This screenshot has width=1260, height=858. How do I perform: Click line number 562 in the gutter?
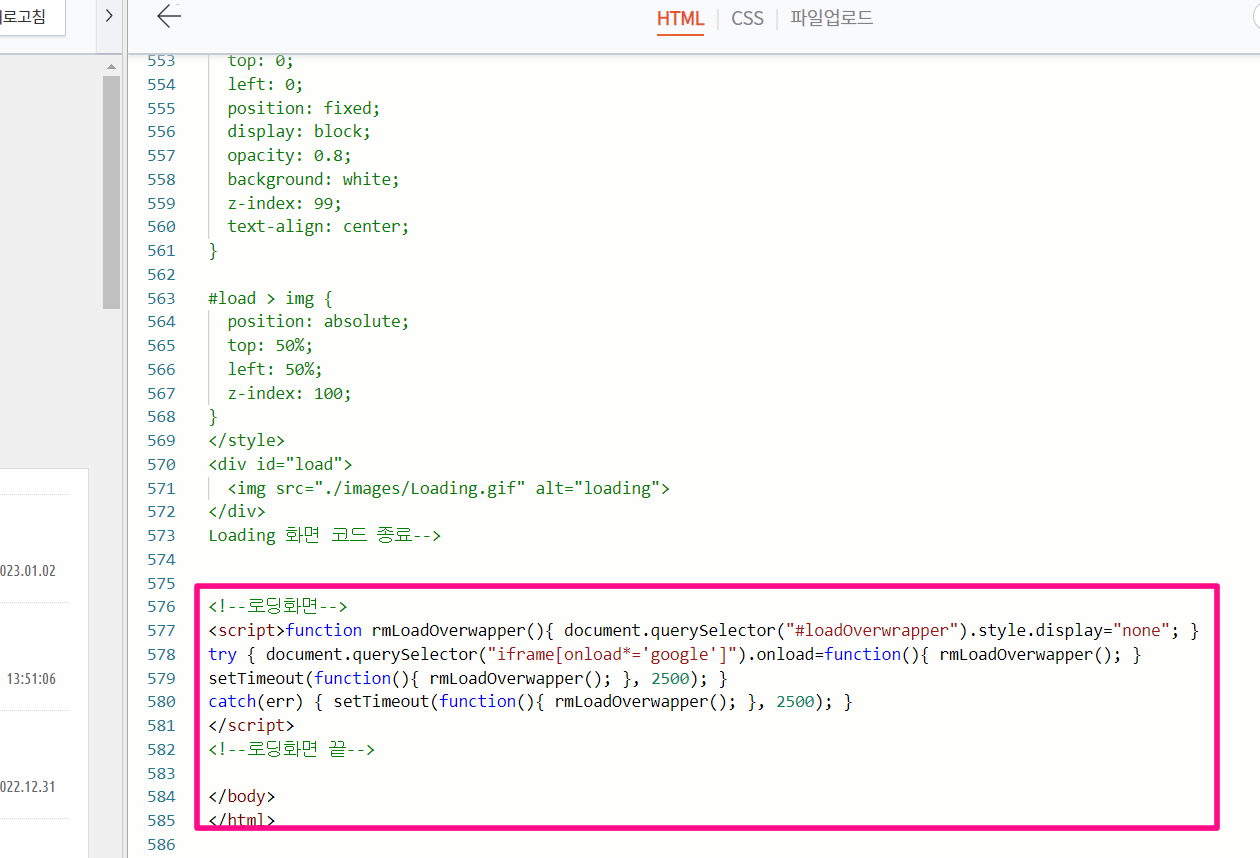tap(161, 274)
